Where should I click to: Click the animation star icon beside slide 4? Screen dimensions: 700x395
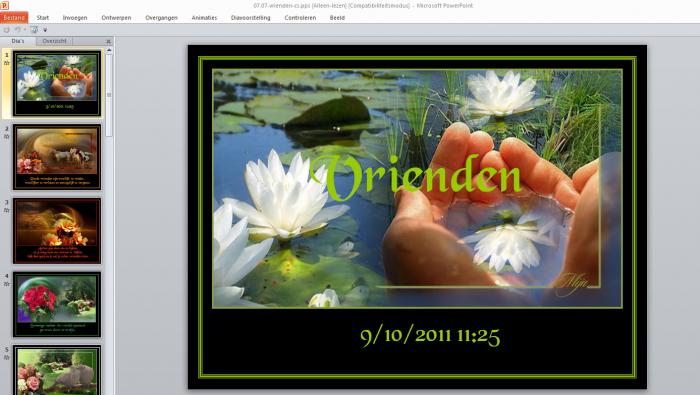(x=6, y=284)
